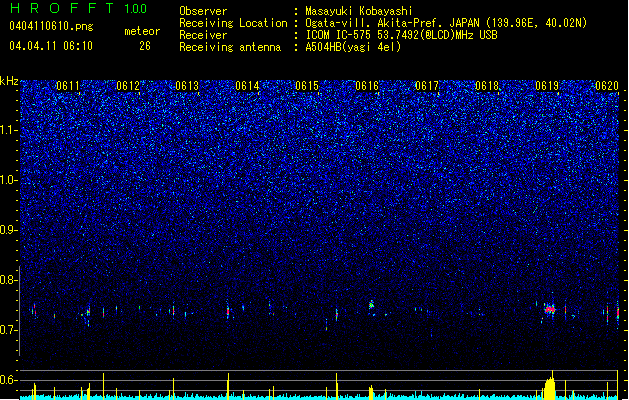This screenshot has width=629, height=400.
Task: Click the kHz axis unit label
Action: pyautogui.click(x=9, y=81)
